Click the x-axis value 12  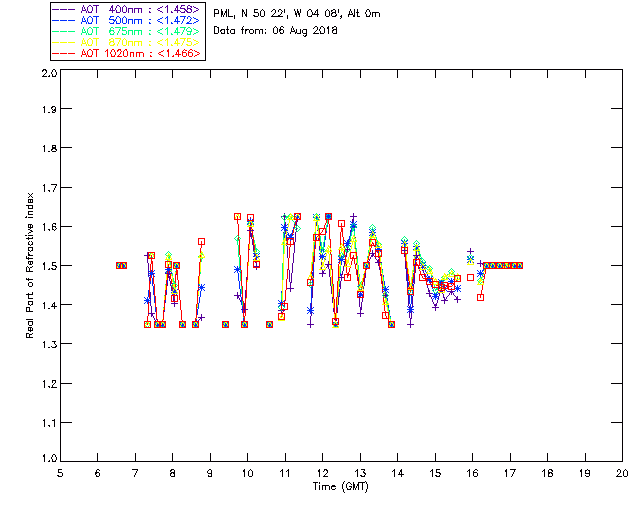pos(322,473)
